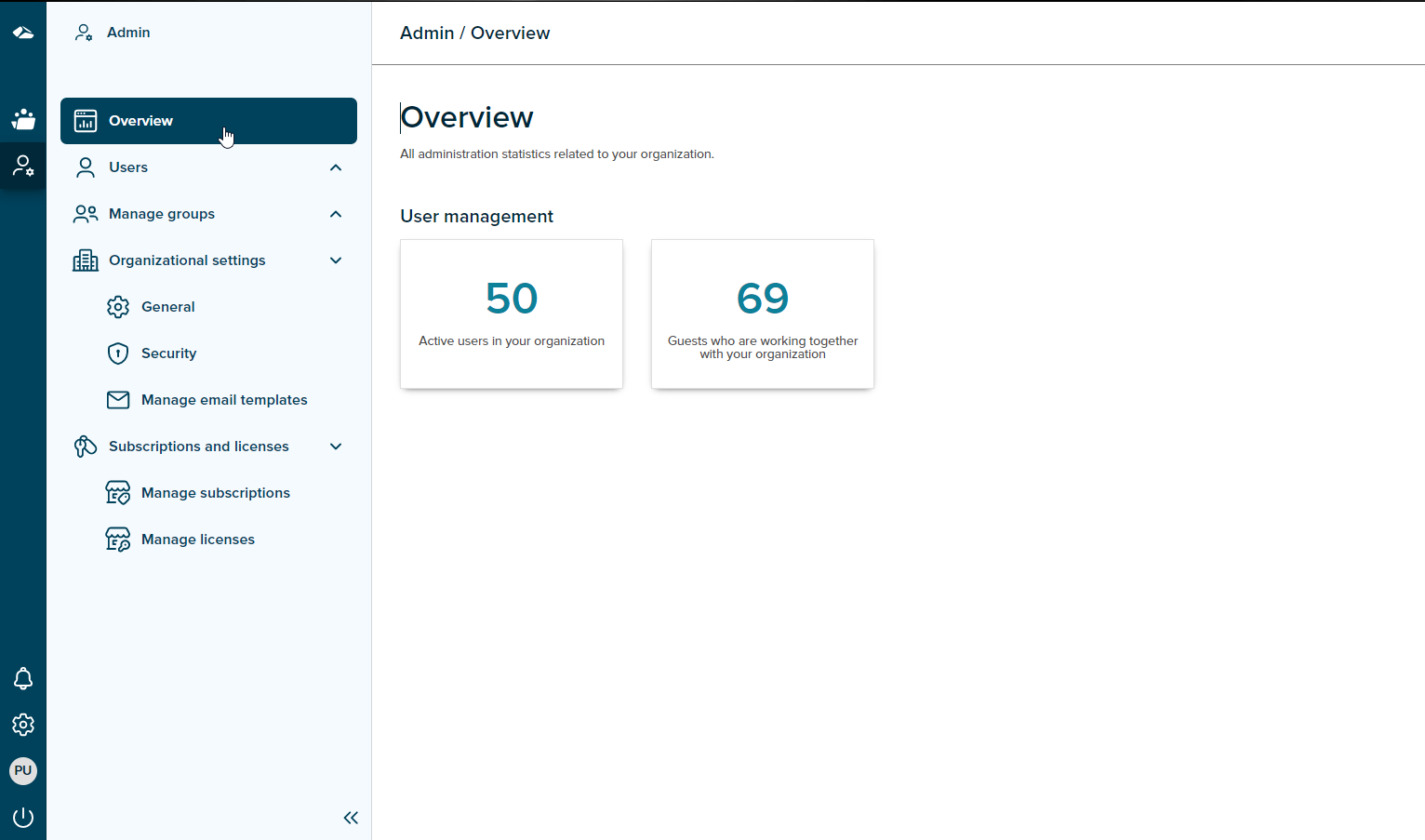
Task: Collapse the Users section chevron
Action: tap(335, 167)
